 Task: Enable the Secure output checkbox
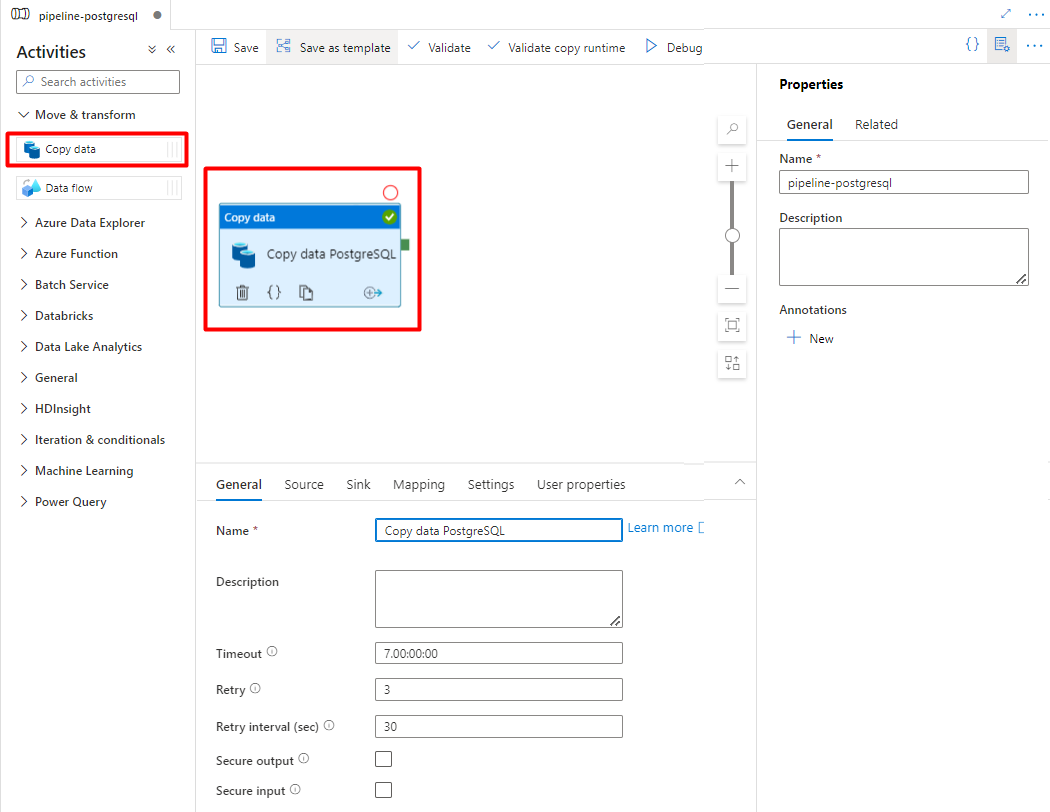coord(384,759)
